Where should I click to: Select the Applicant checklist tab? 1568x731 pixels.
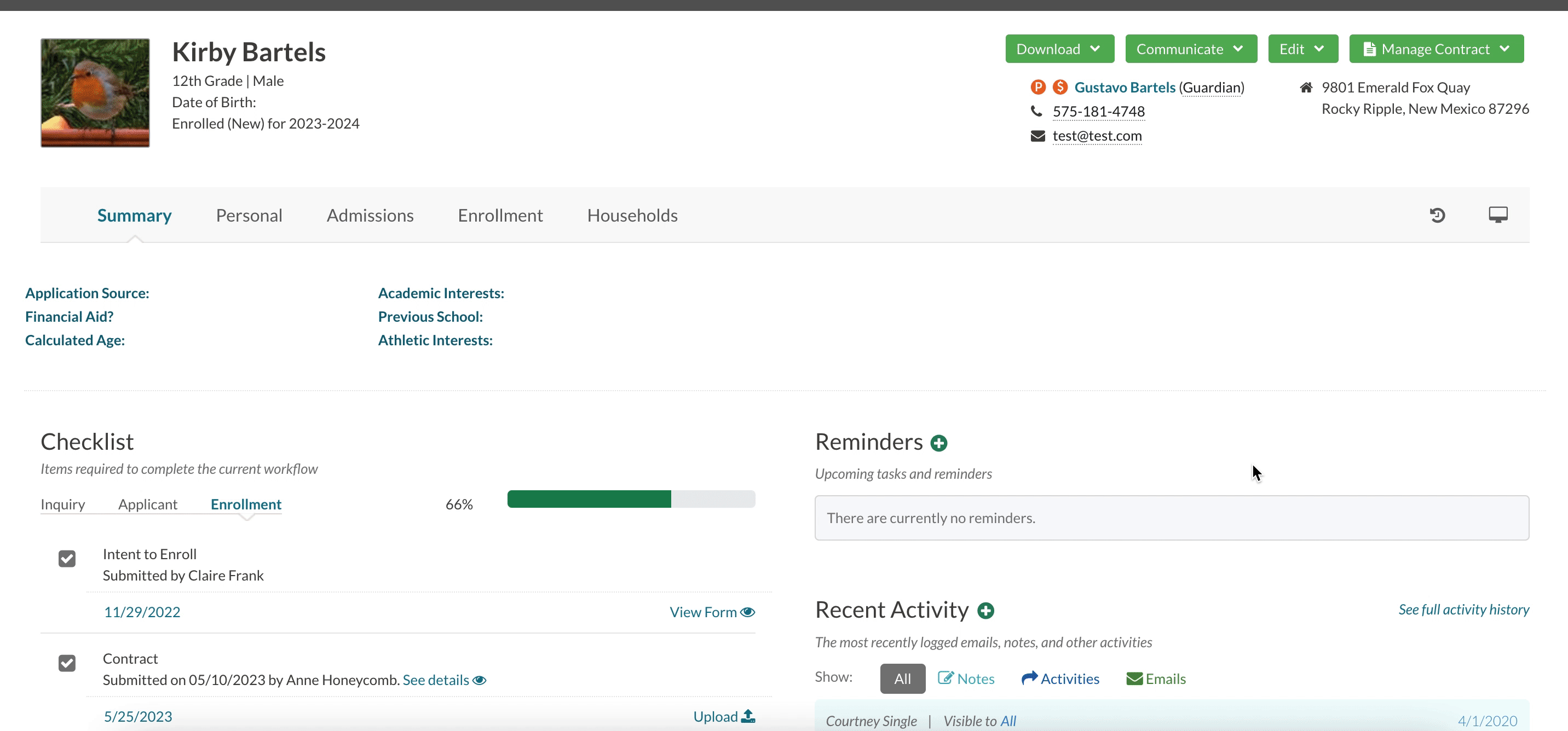[x=147, y=504]
